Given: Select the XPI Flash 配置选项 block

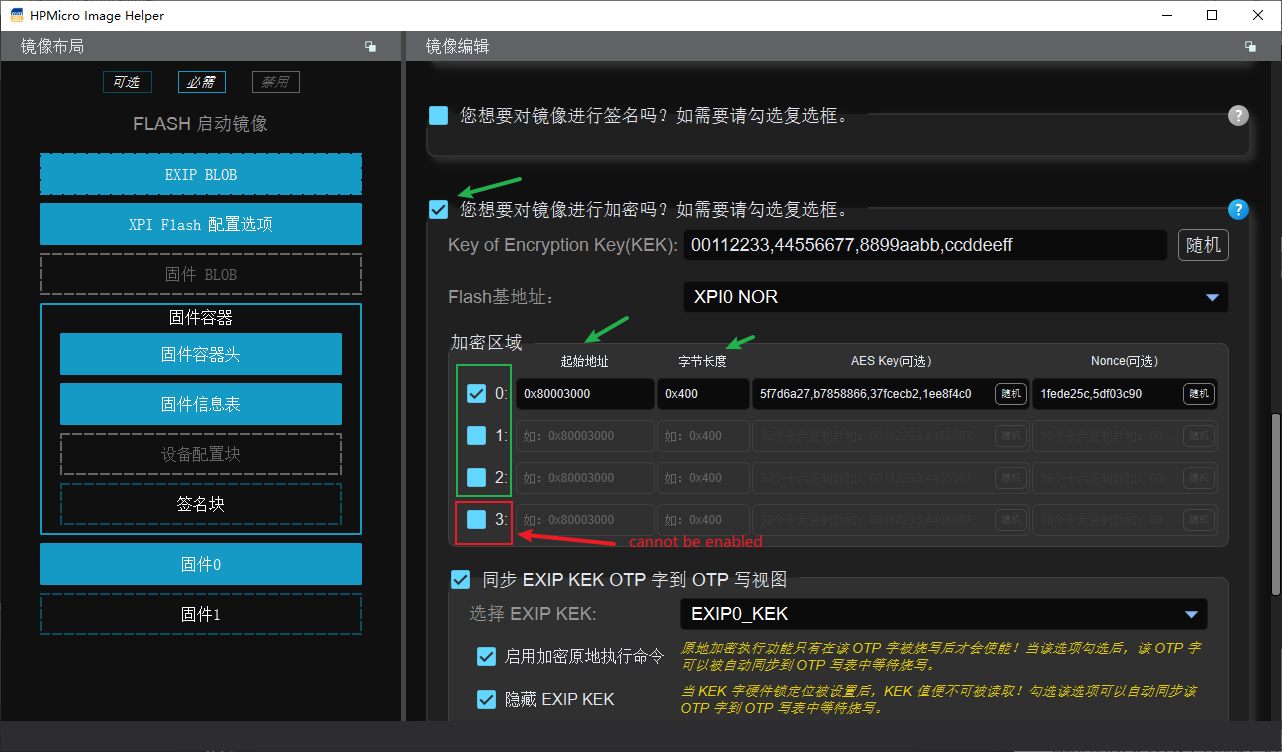Looking at the screenshot, I should (201, 224).
